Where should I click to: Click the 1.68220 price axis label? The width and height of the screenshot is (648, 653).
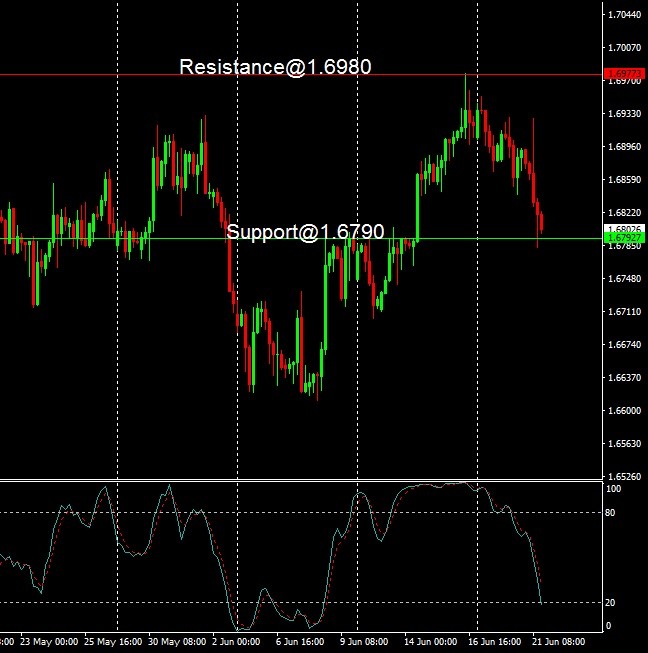(624, 213)
